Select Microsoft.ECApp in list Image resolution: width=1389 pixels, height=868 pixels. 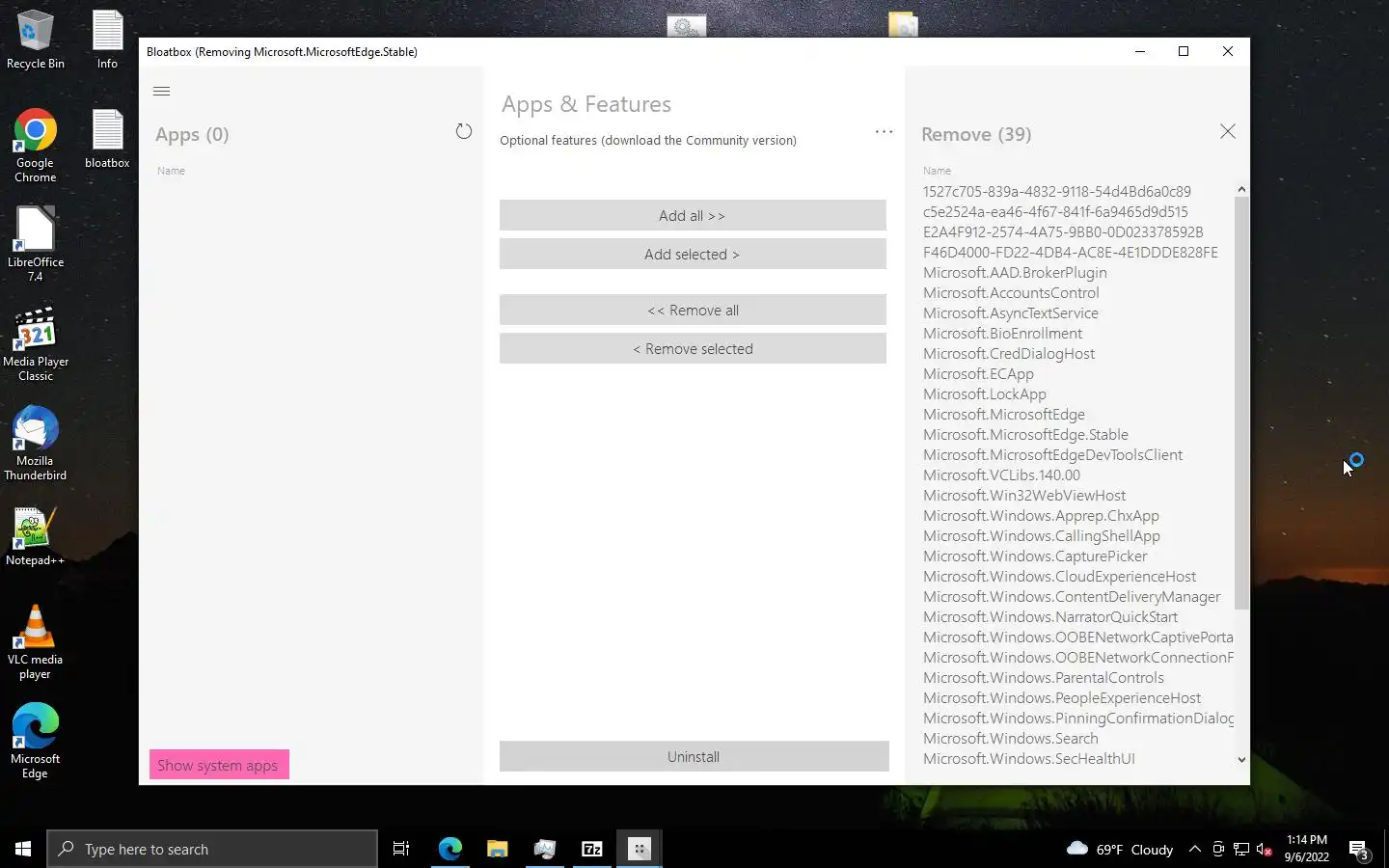pyautogui.click(x=978, y=373)
